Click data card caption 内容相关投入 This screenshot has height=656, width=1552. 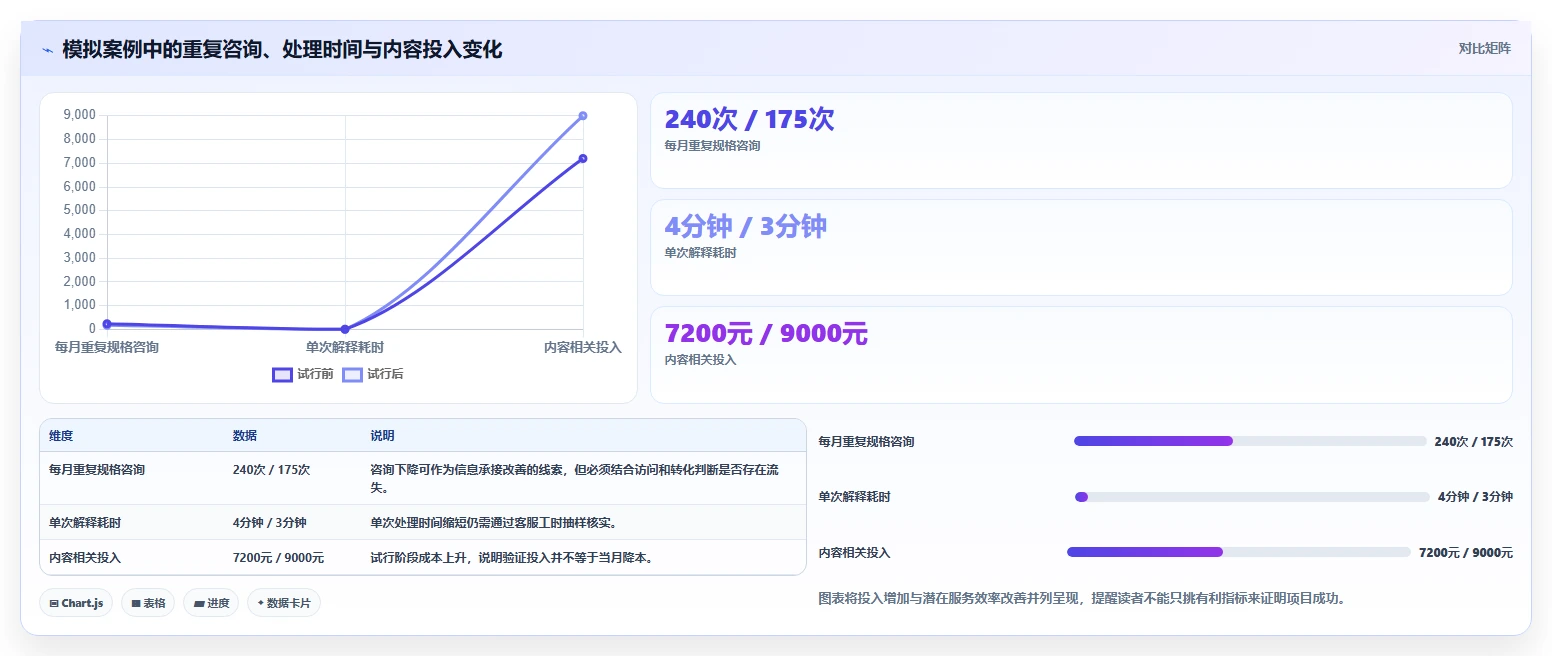[700, 360]
